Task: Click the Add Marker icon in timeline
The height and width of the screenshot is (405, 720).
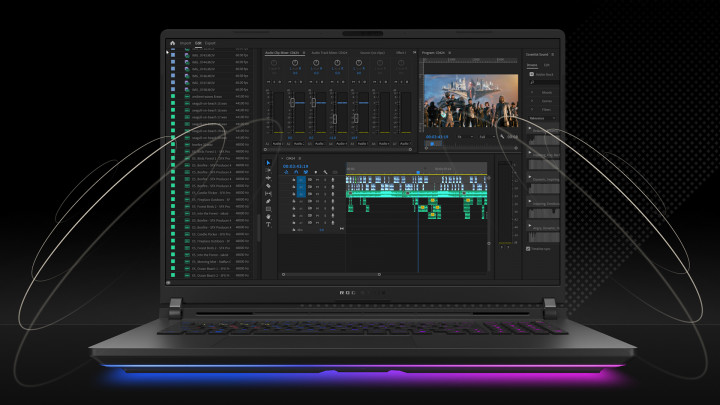Action: coord(315,172)
